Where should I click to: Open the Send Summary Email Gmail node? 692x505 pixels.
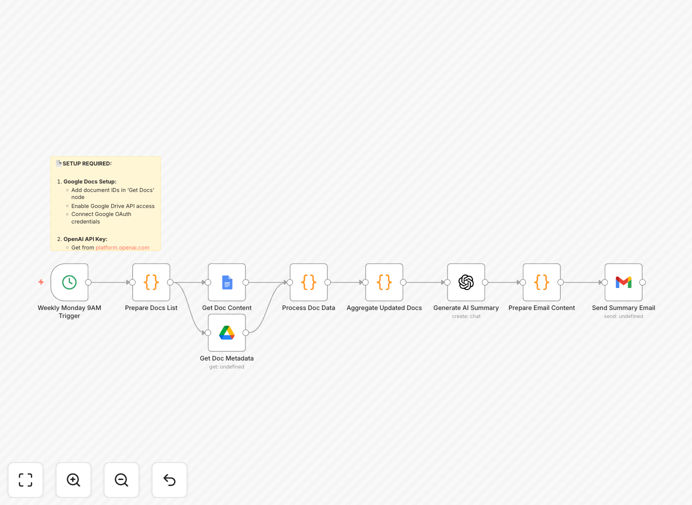624,282
